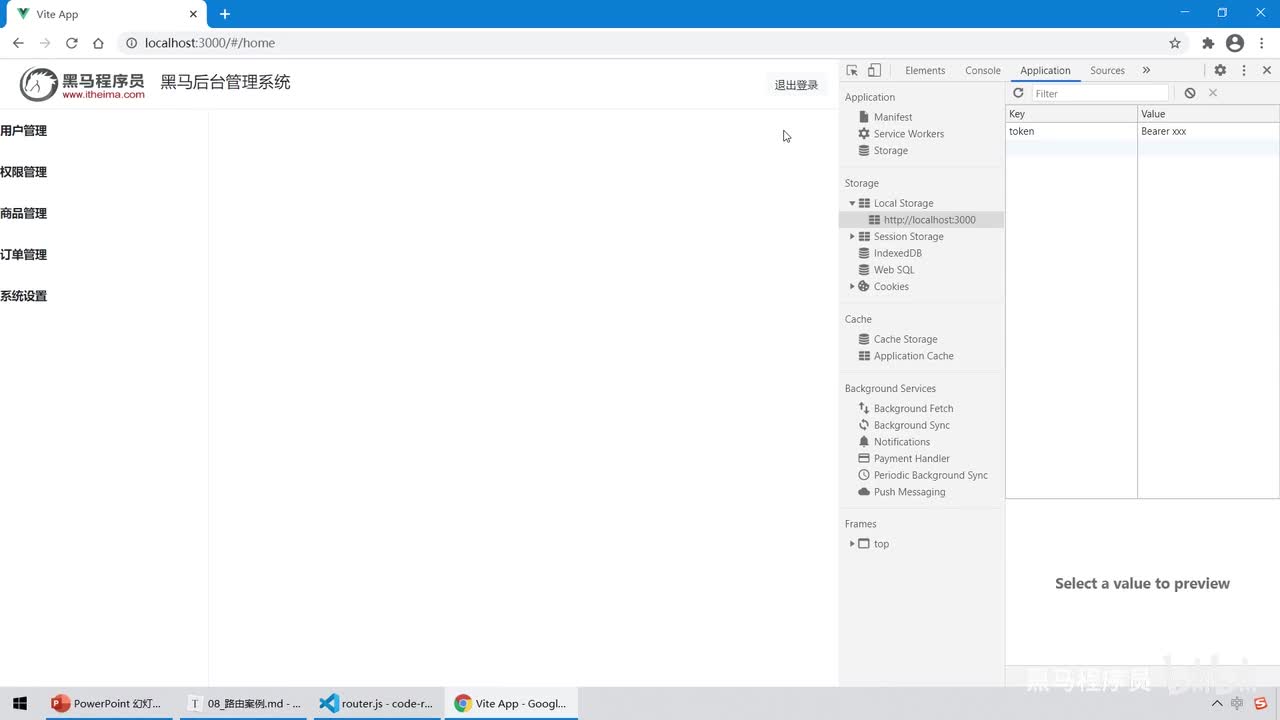Expand the Session Storage node

tap(852, 236)
